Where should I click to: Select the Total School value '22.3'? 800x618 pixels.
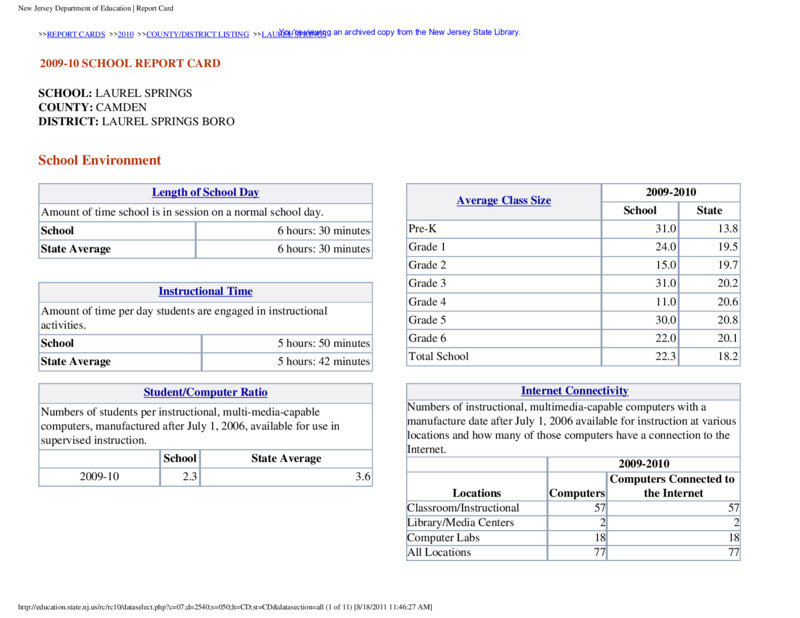[666, 357]
